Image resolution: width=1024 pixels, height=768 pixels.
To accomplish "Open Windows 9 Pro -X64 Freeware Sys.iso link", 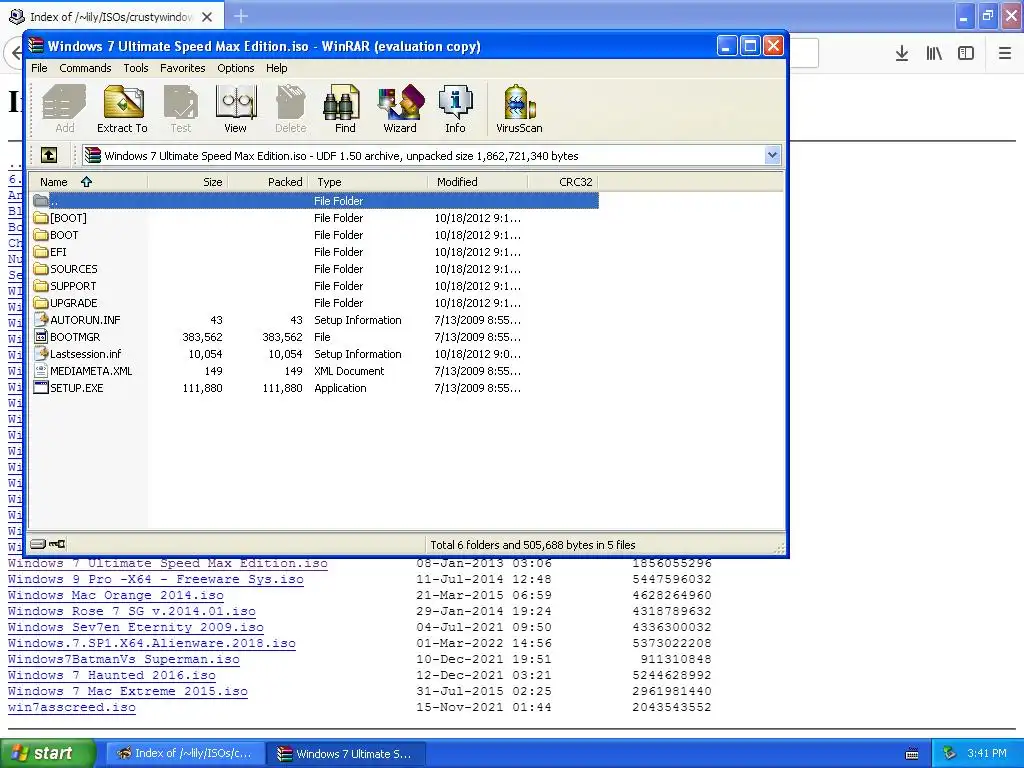I will (155, 579).
